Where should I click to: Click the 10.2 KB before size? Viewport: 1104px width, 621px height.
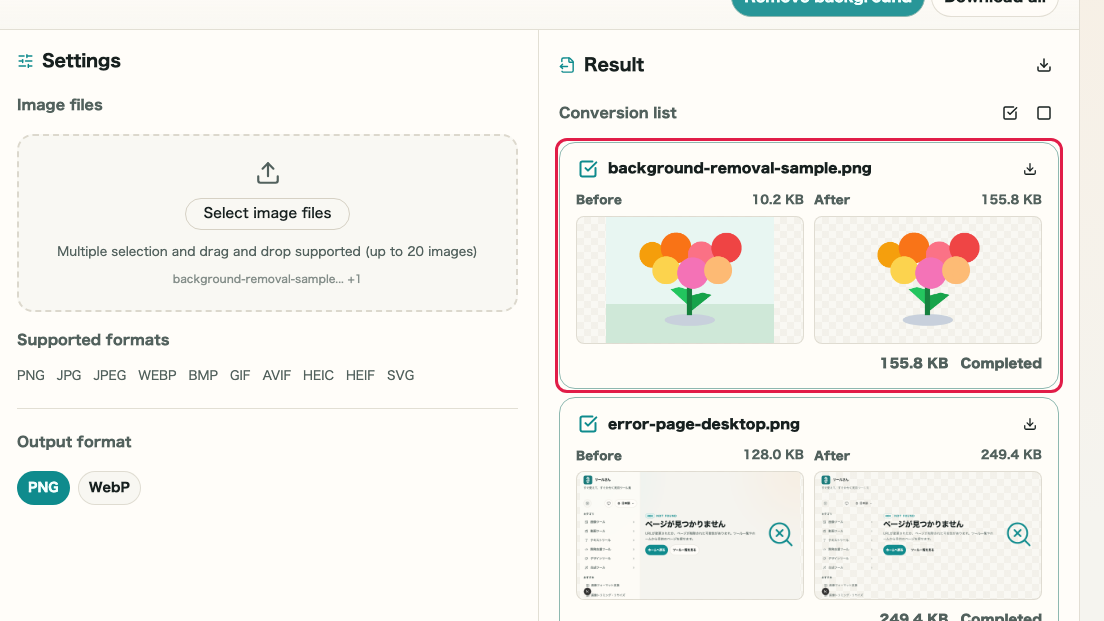pos(777,199)
